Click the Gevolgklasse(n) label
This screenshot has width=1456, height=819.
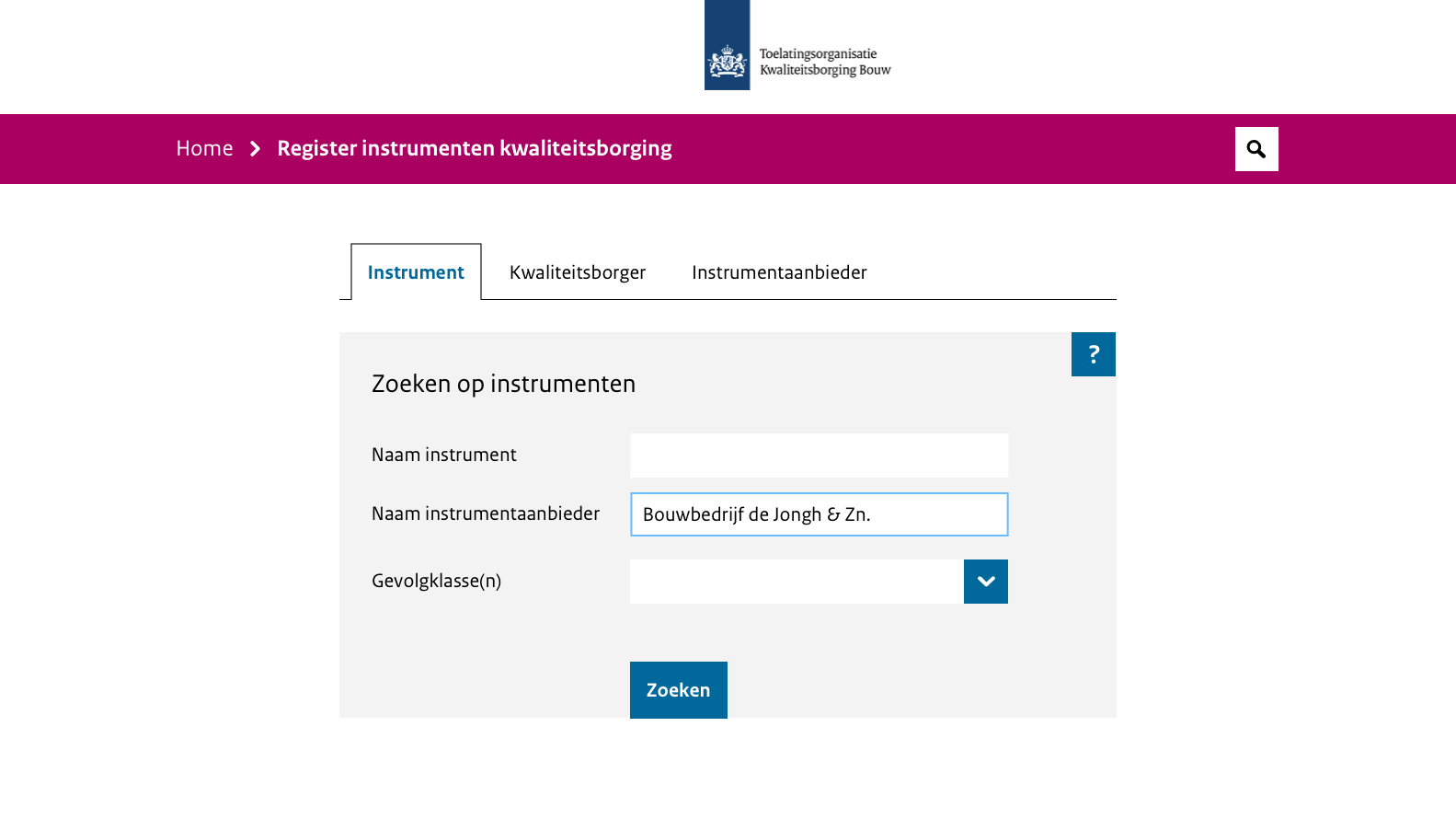pos(436,581)
